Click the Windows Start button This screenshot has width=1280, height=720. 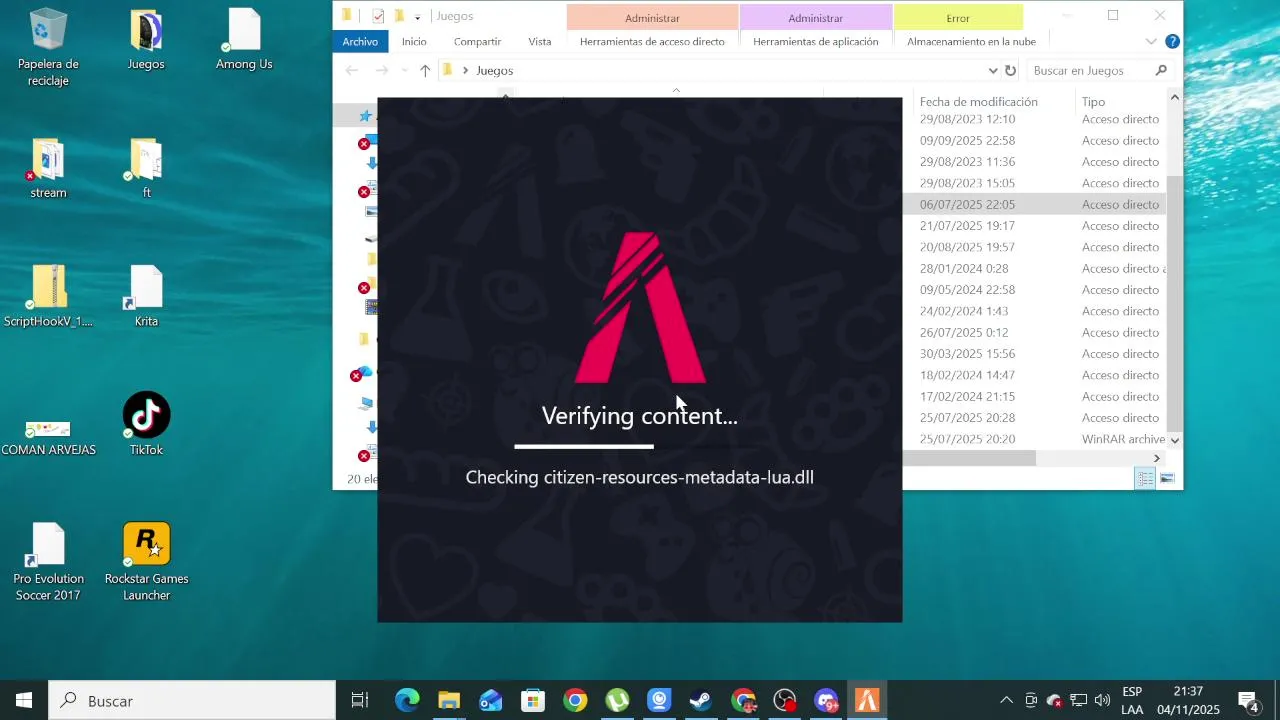coord(24,701)
